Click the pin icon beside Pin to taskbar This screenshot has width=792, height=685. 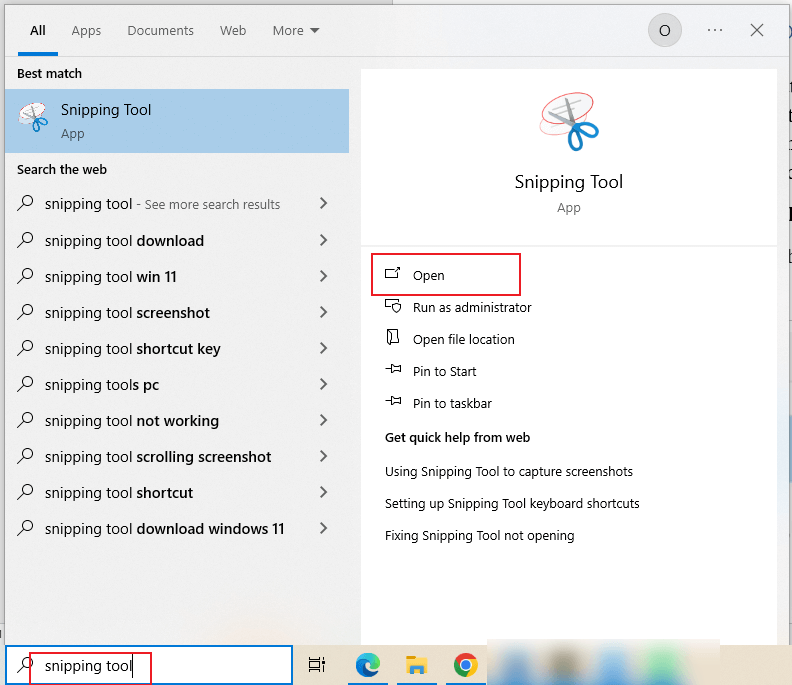[x=393, y=401]
